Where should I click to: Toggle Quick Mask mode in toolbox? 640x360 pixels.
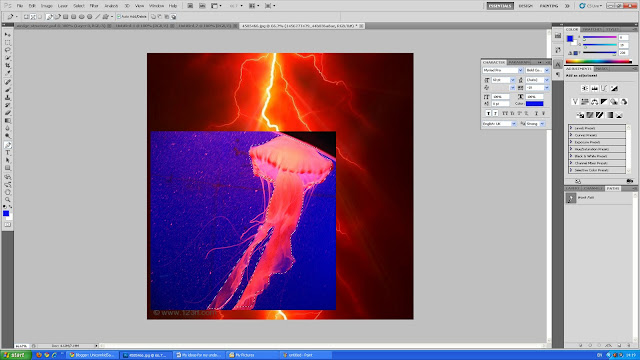pos(7,225)
